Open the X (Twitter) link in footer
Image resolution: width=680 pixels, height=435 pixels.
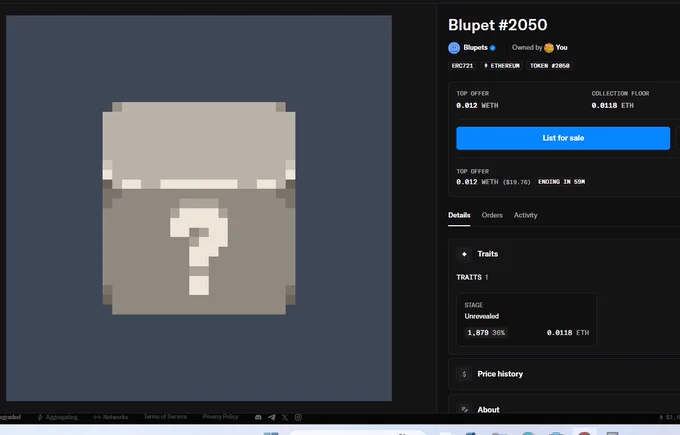(x=285, y=417)
